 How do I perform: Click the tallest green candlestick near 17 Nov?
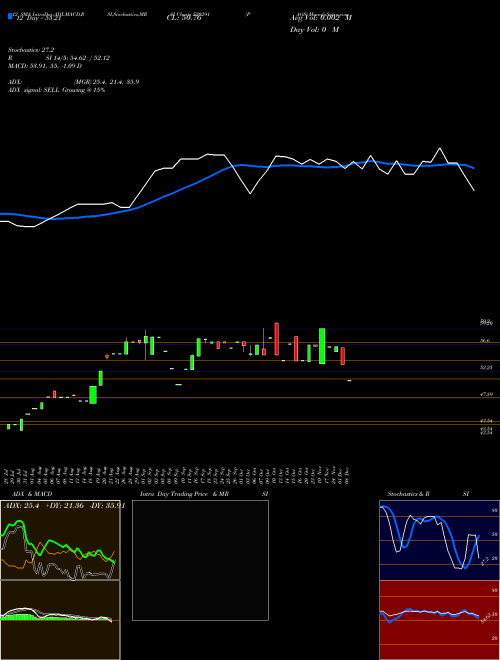pos(322,346)
